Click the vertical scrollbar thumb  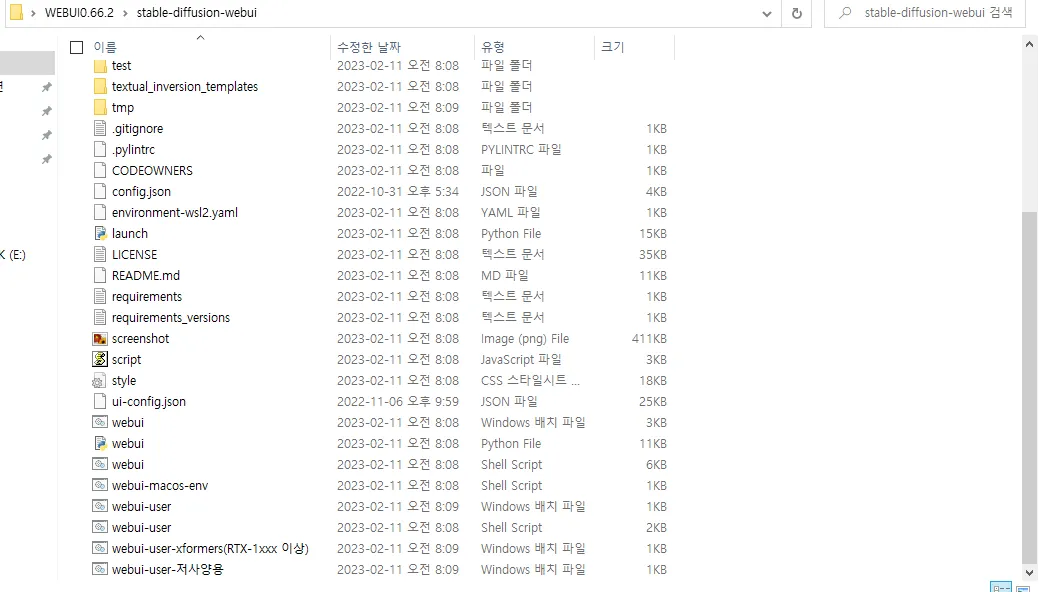click(x=1029, y=386)
